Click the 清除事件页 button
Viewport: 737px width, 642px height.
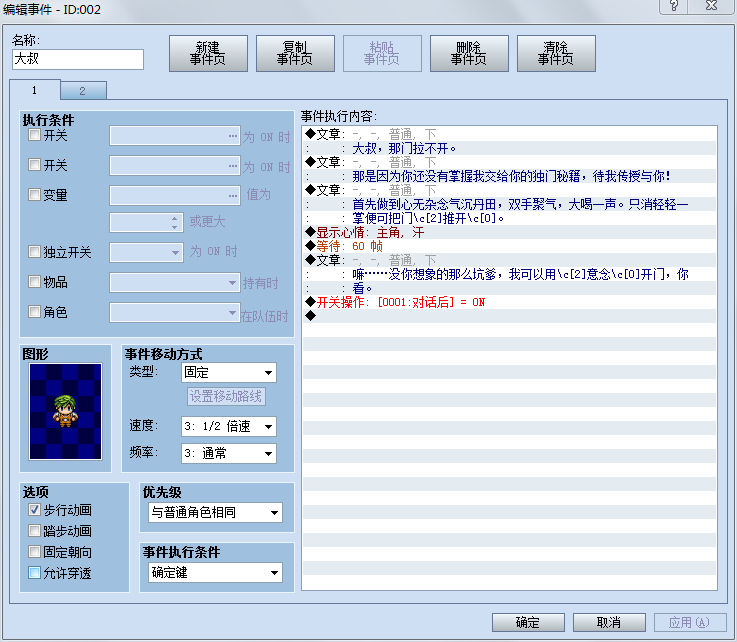[x=556, y=54]
